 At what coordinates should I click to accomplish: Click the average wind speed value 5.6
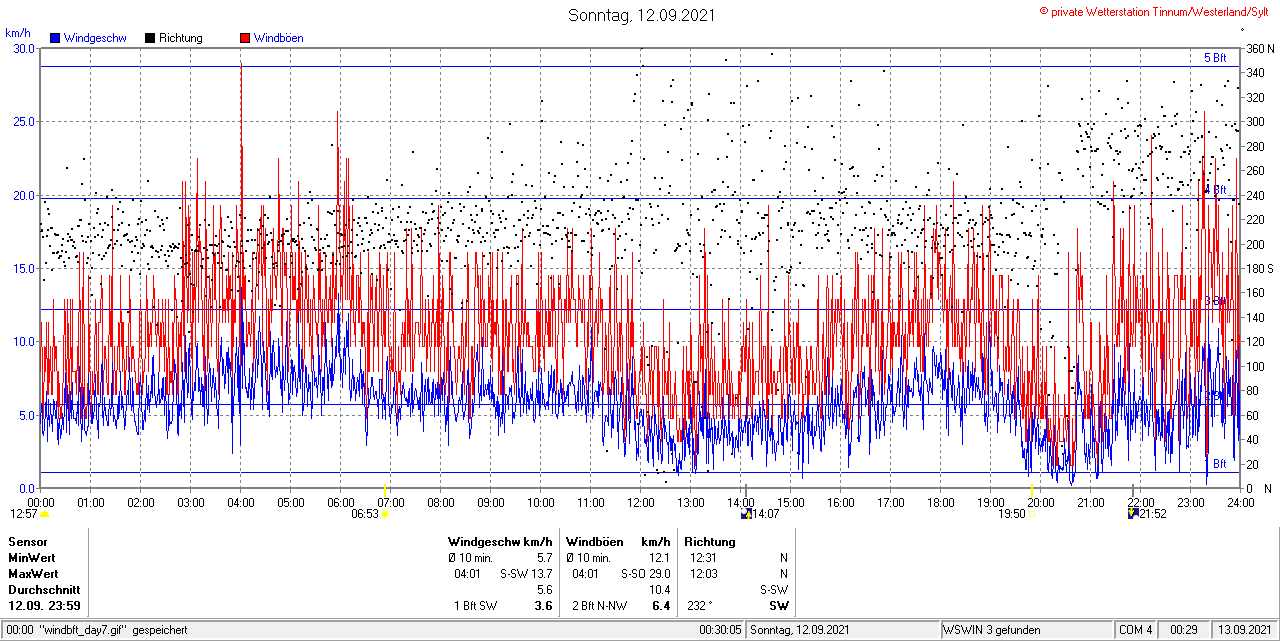coord(544,590)
